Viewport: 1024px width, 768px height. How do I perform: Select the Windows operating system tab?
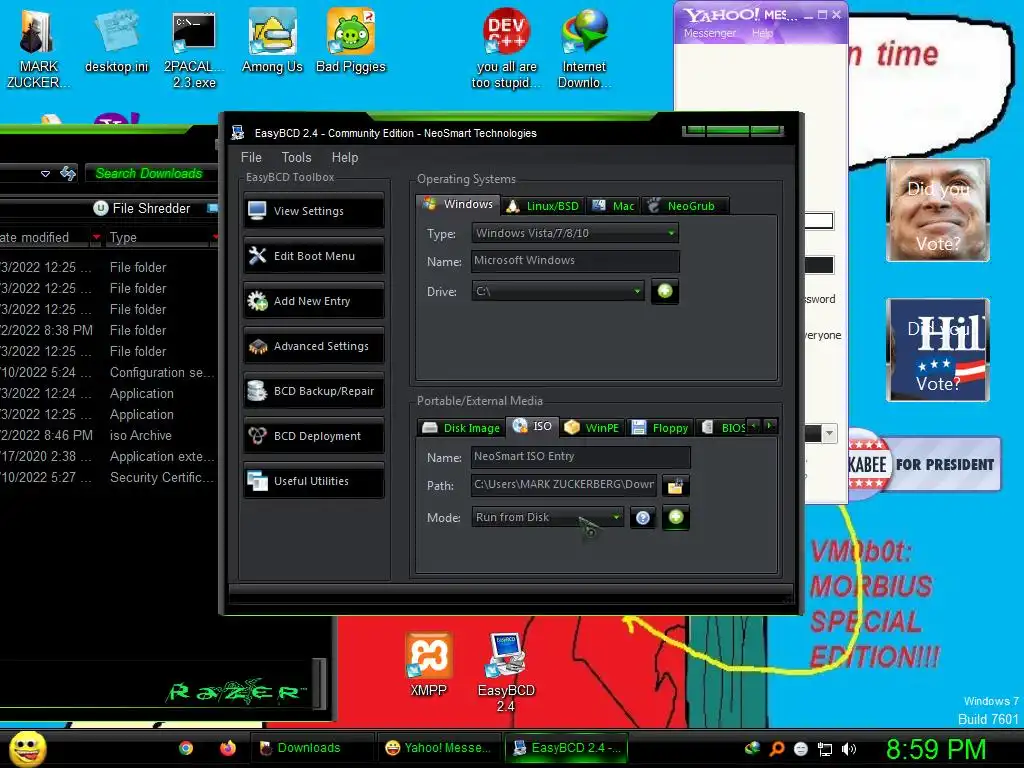point(458,204)
